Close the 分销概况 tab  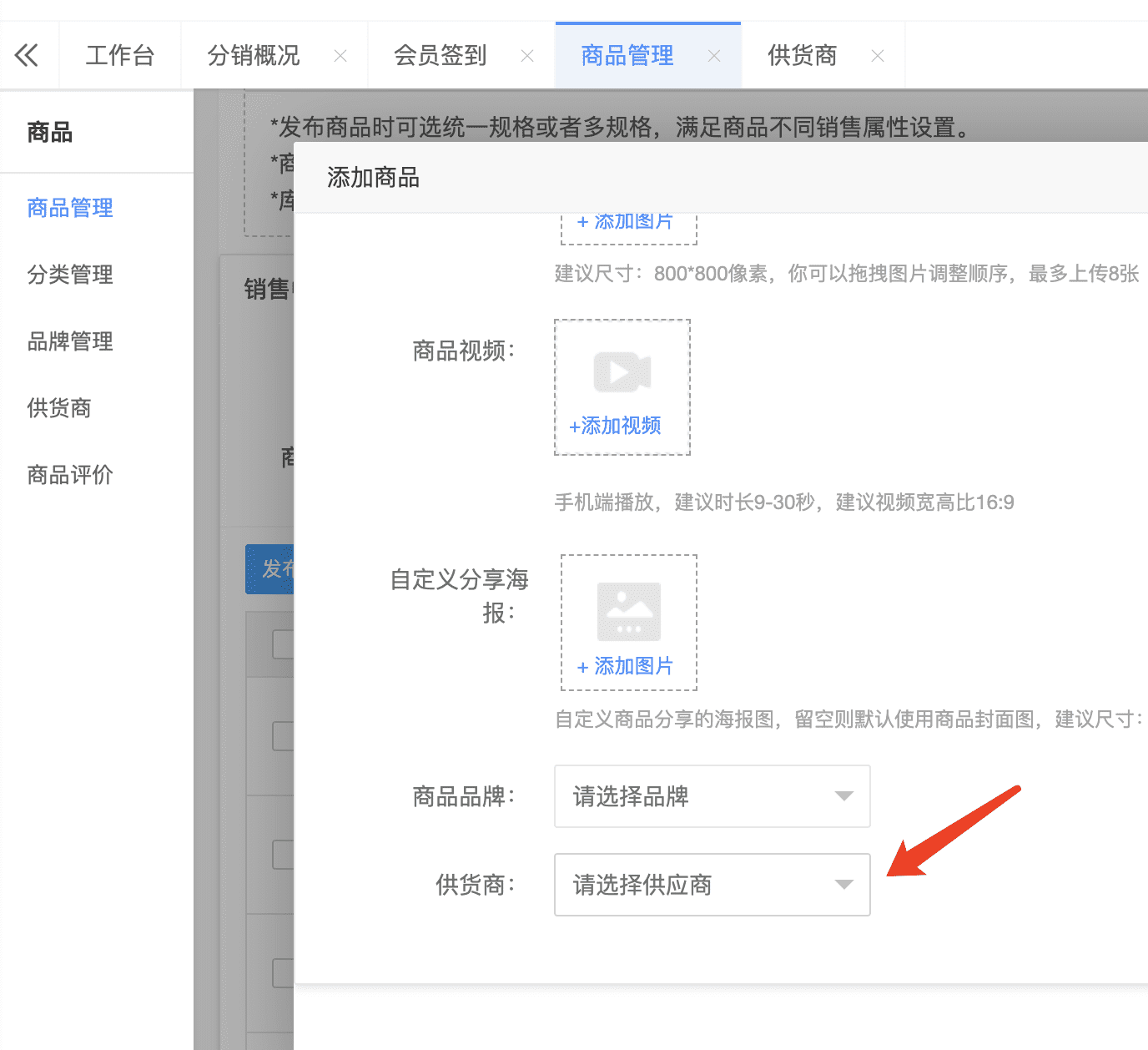pos(340,56)
